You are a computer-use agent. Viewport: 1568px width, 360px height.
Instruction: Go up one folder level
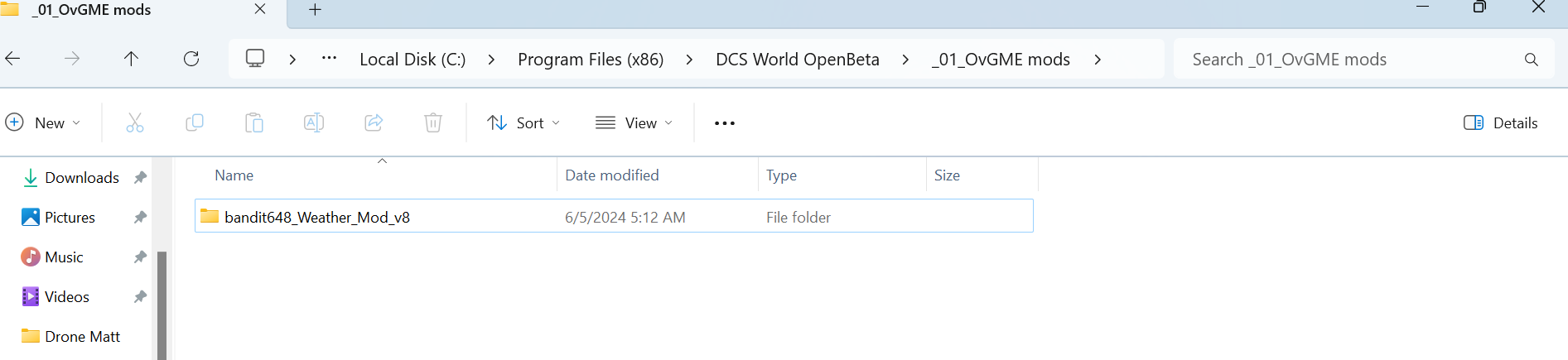click(131, 59)
